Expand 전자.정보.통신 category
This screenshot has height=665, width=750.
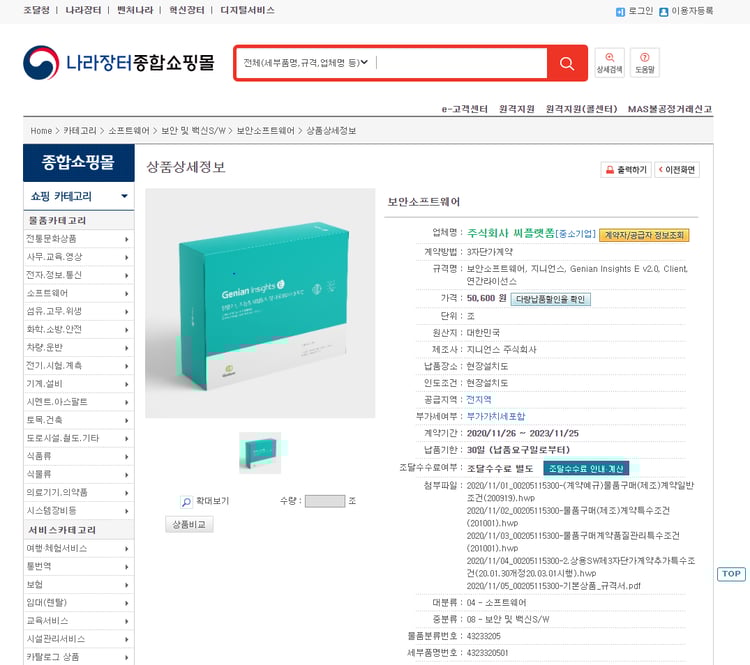(x=78, y=275)
